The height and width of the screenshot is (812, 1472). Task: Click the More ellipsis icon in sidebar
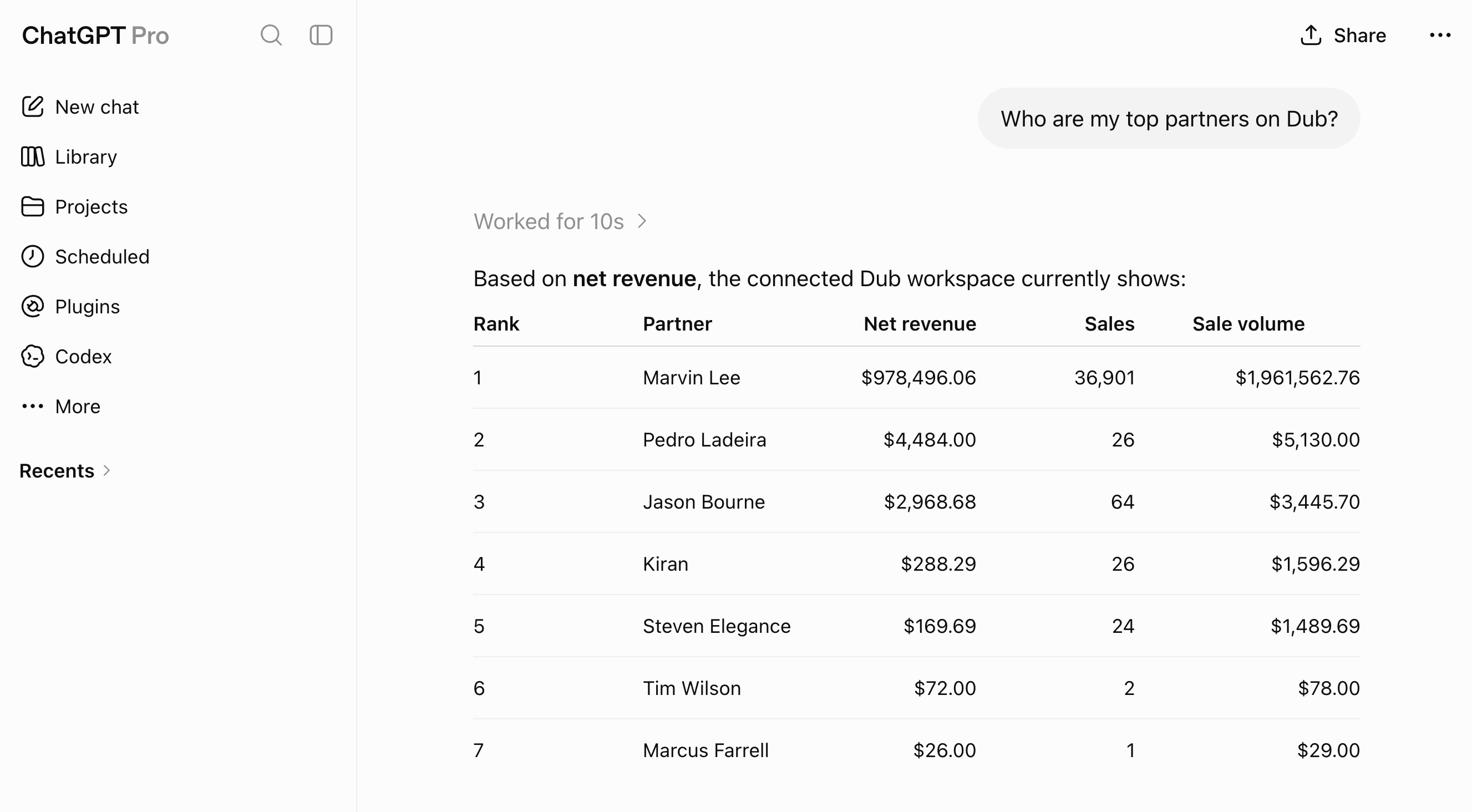tap(33, 407)
